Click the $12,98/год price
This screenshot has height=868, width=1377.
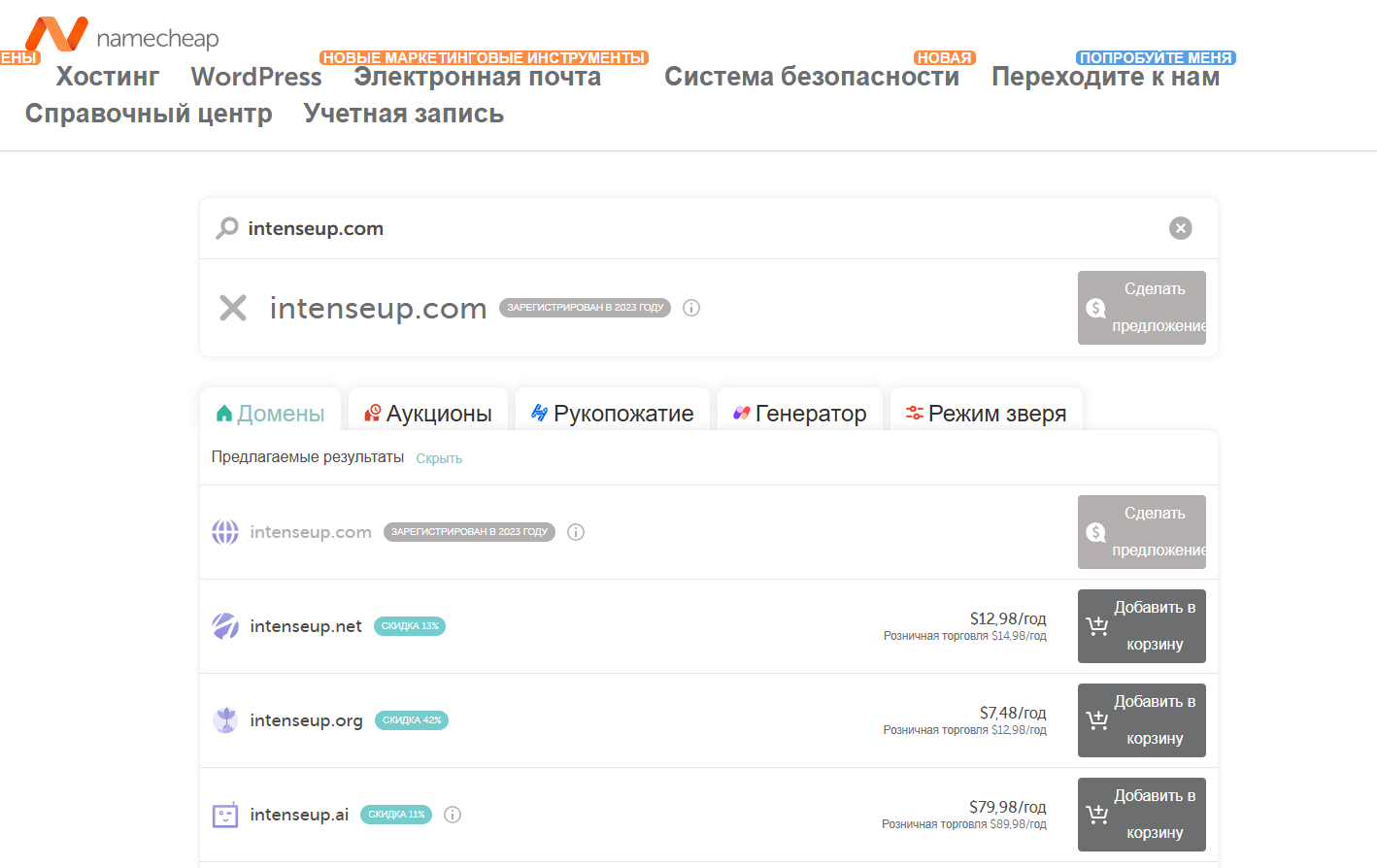click(1008, 618)
